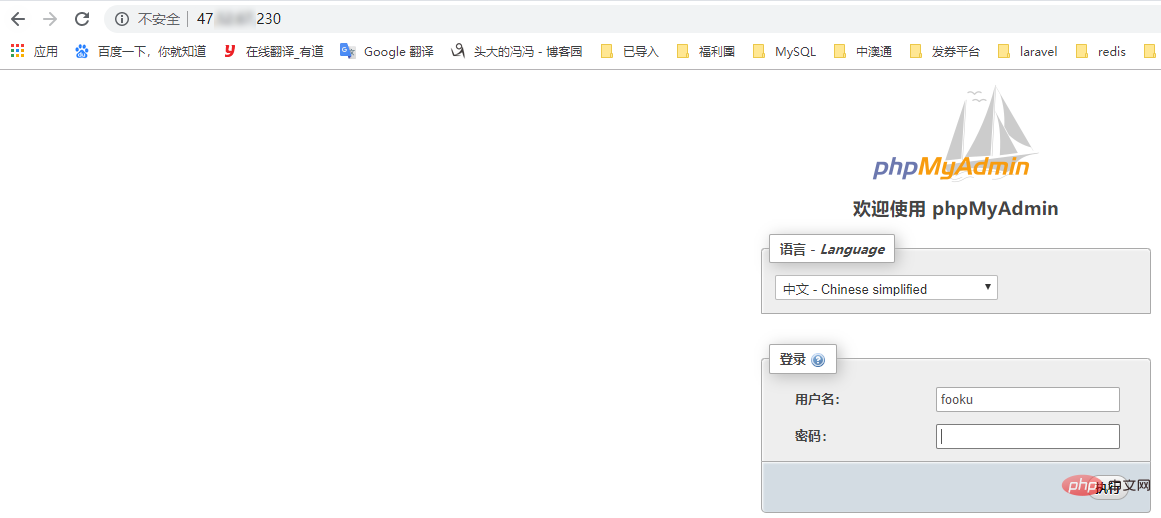This screenshot has height=518, width=1161.
Task: Focus the 用户名 field containing fooku
Action: pyautogui.click(x=1028, y=400)
